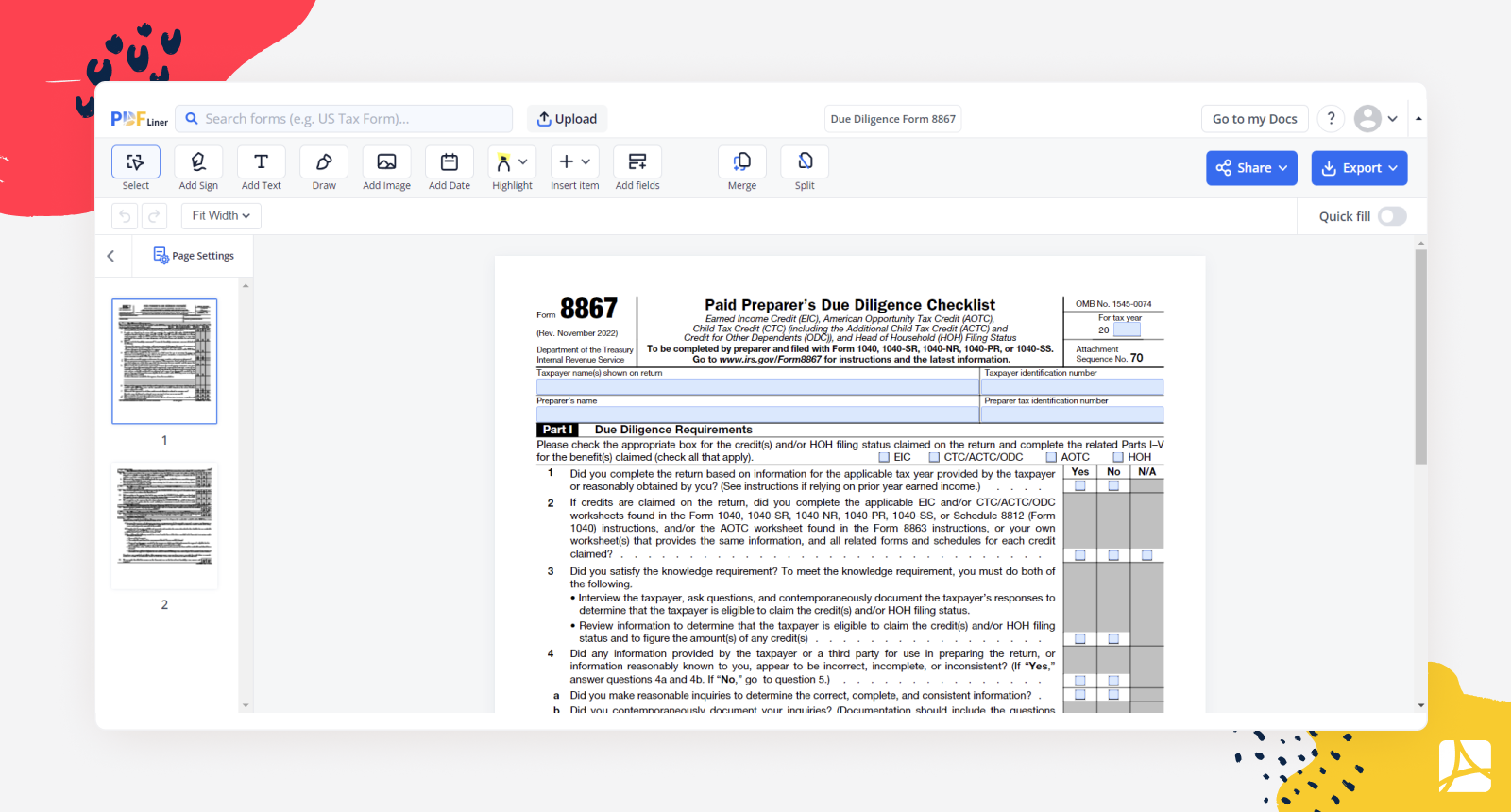Tick the HOH checkbox
Viewport: 1511px width, 812px height.
1118,458
